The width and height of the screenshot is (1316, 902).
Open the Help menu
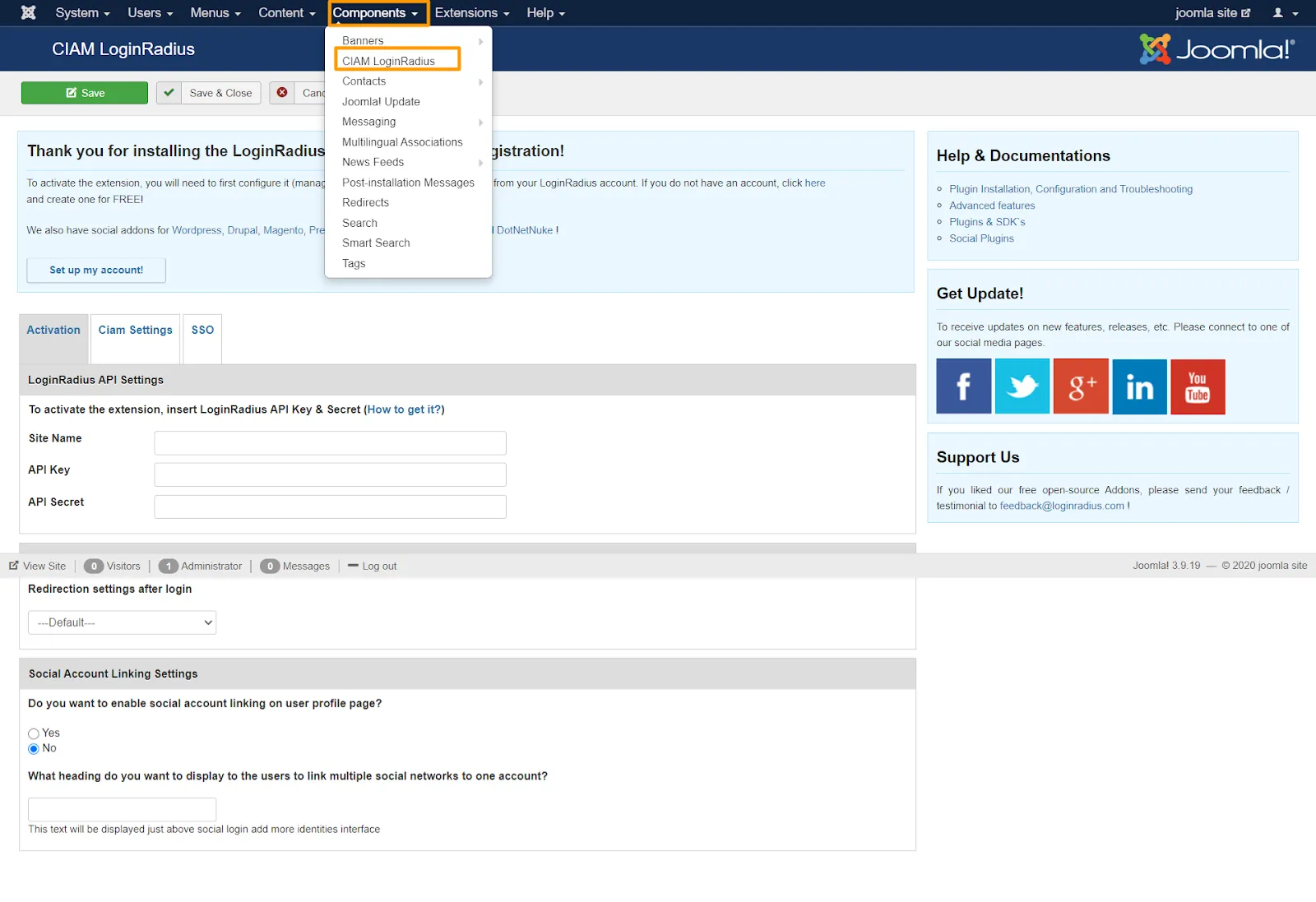(545, 12)
